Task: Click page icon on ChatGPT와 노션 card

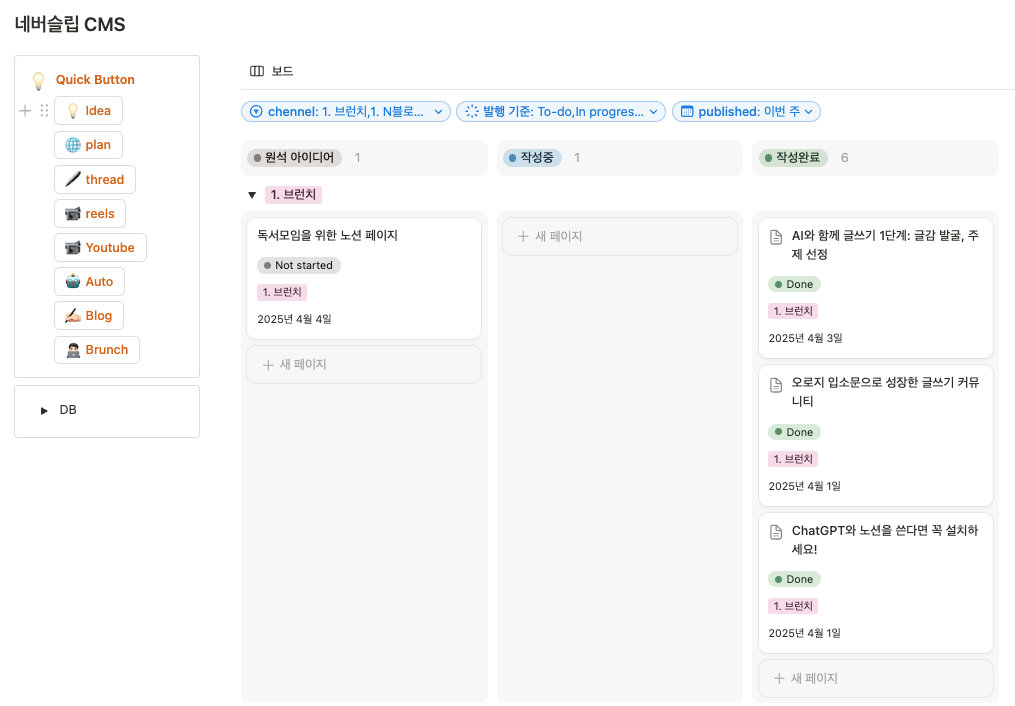Action: pyautogui.click(x=776, y=532)
